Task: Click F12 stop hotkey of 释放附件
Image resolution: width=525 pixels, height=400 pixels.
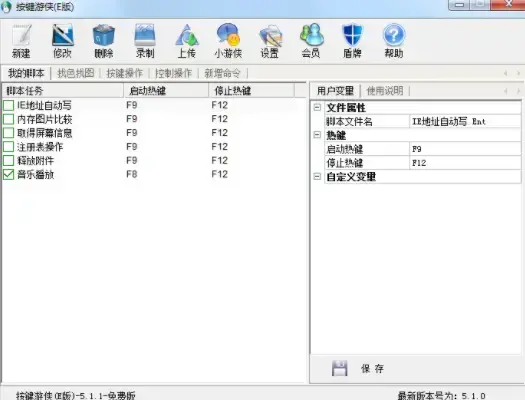Action: 220,160
